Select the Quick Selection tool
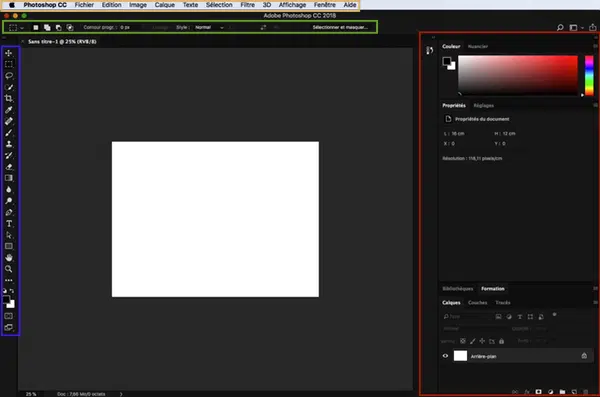The image size is (600, 397). (x=8, y=87)
